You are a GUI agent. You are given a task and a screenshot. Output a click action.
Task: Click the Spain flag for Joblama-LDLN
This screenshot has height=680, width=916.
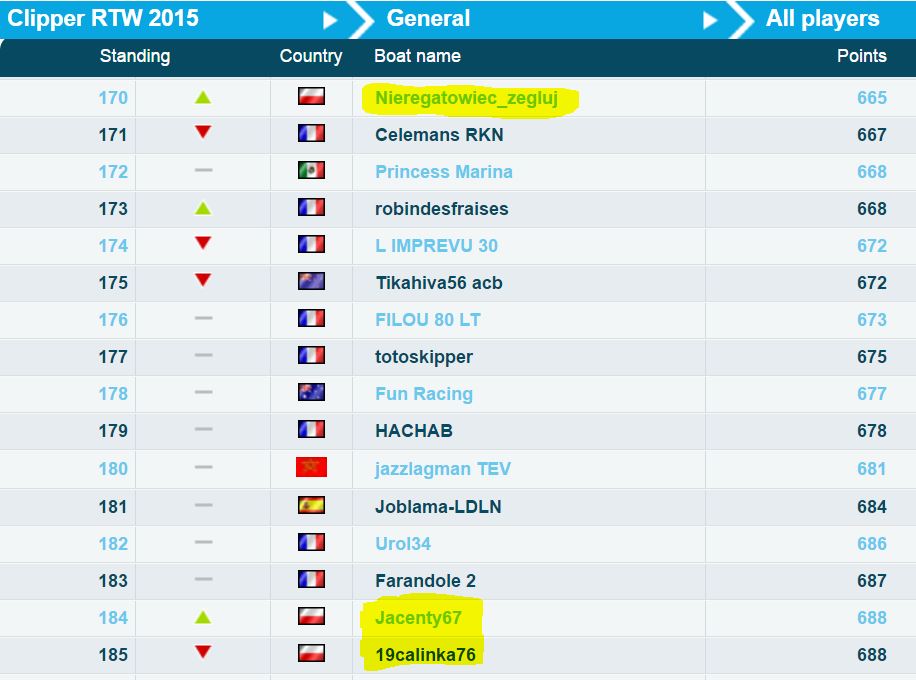coord(311,505)
